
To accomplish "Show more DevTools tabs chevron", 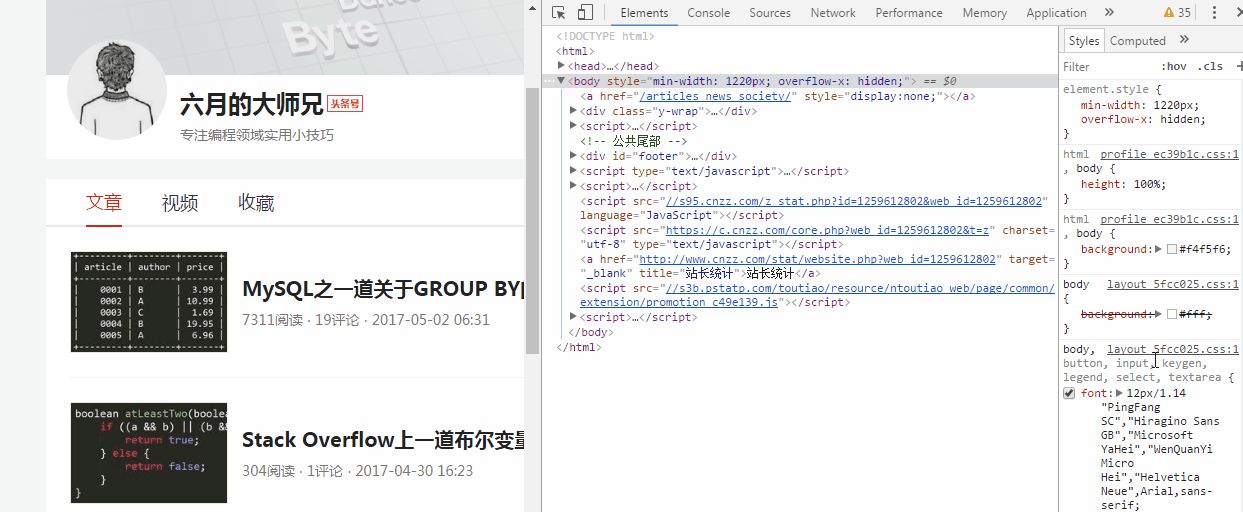I will [x=1109, y=13].
